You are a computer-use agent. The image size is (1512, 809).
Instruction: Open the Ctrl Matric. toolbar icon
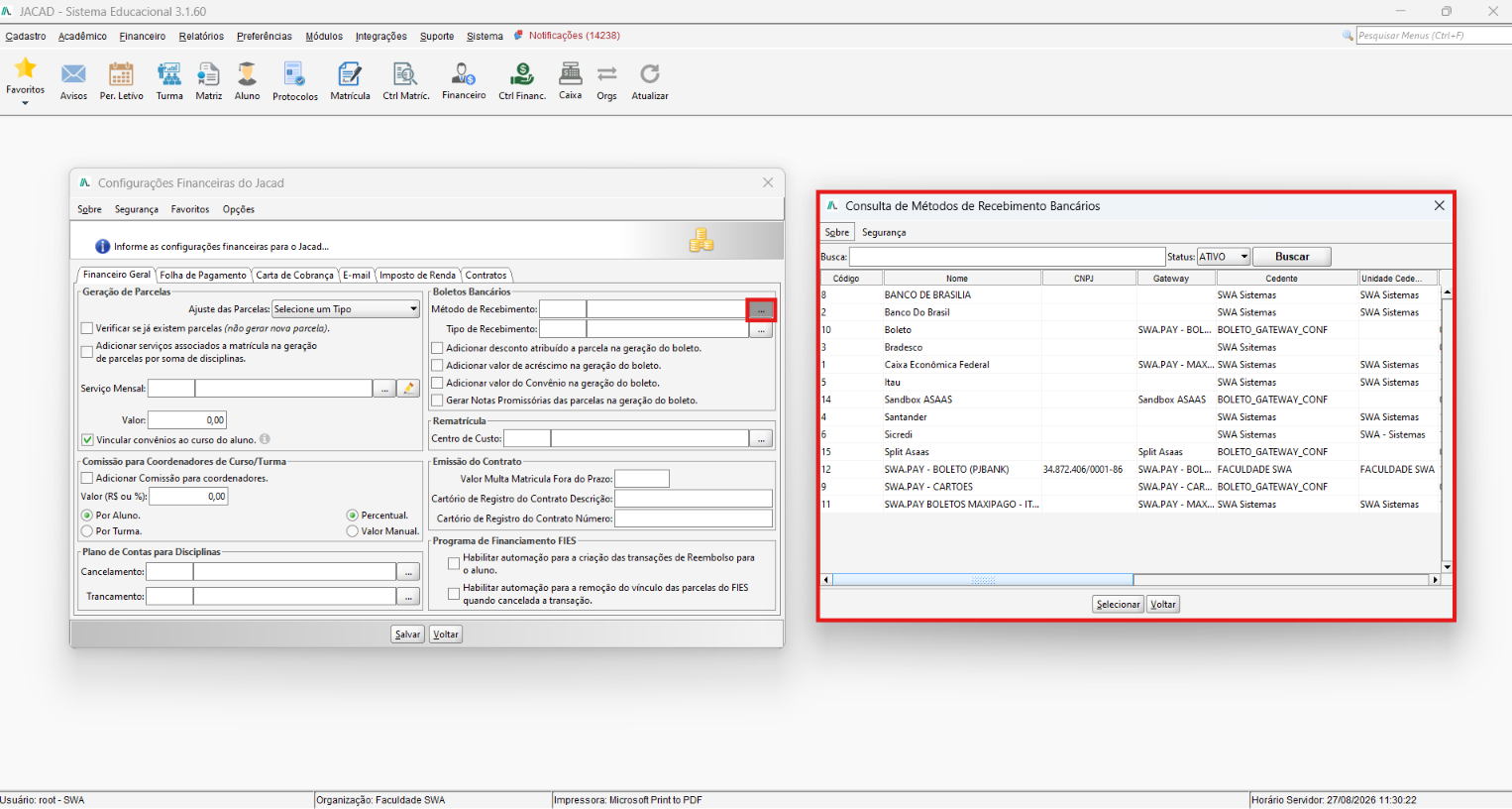click(405, 74)
